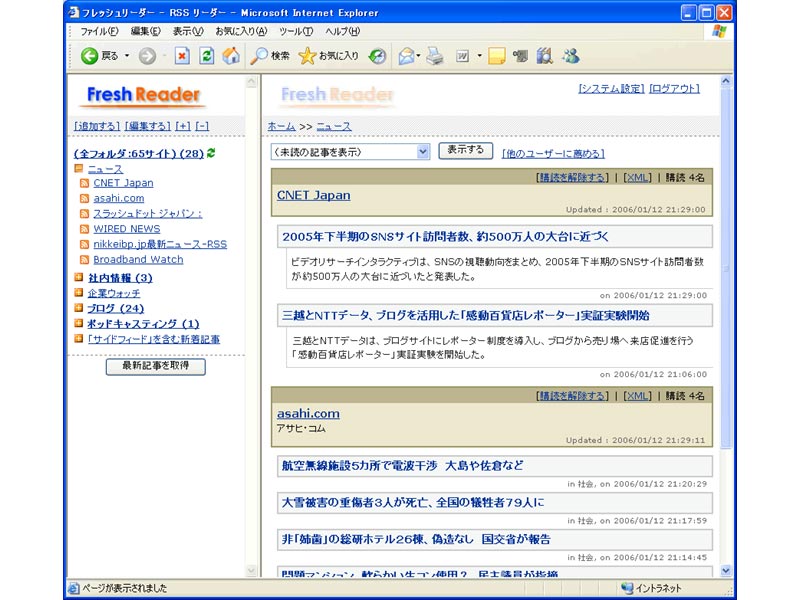Open the History toolbar icon

(x=378, y=56)
